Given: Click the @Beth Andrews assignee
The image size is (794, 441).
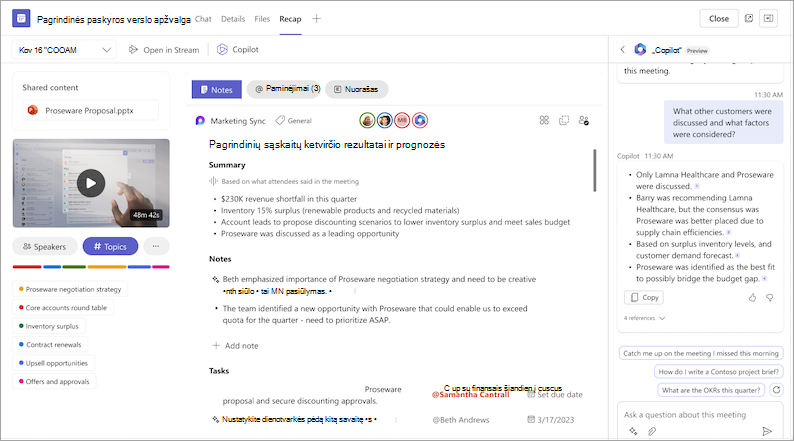Looking at the screenshot, I should tap(461, 420).
